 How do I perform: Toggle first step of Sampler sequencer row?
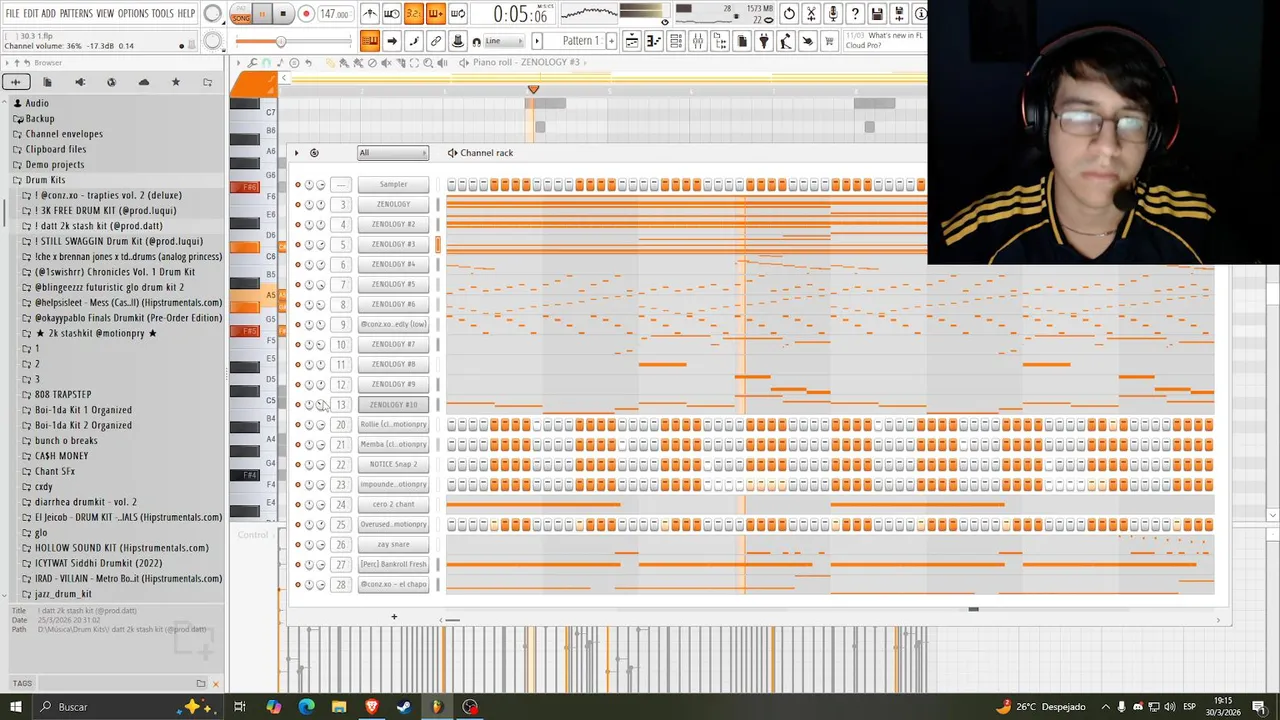point(451,185)
